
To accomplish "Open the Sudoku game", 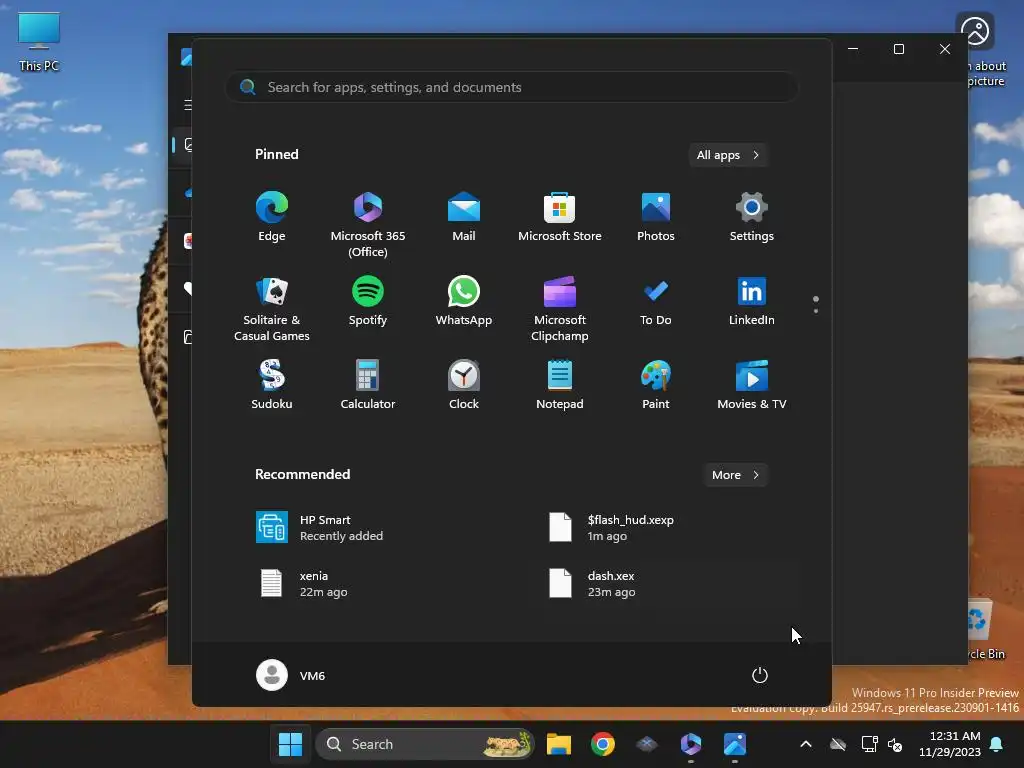I will click(272, 385).
